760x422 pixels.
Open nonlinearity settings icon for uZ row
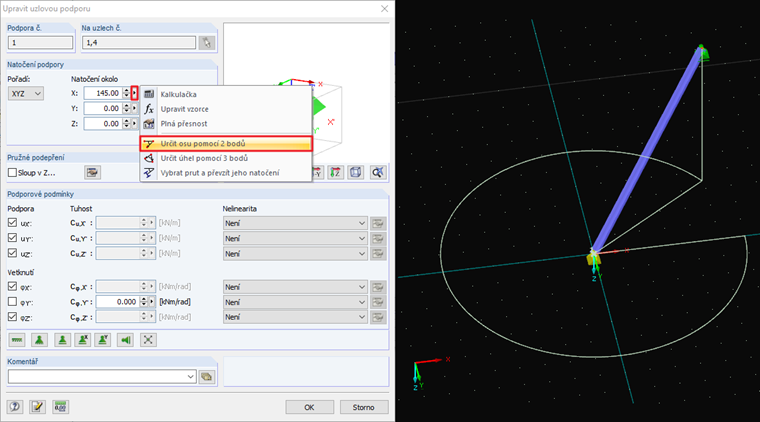pyautogui.click(x=378, y=254)
